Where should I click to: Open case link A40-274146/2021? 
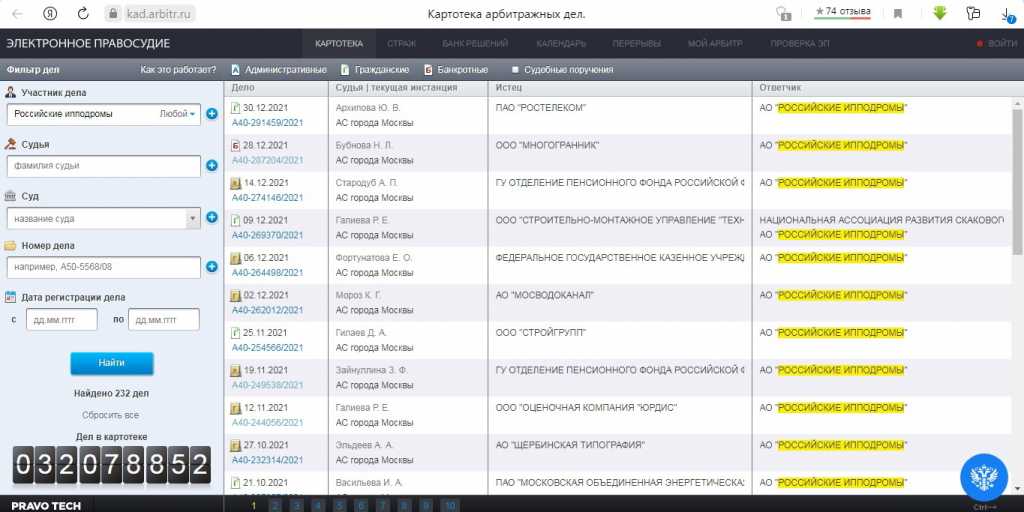[x=267, y=197]
